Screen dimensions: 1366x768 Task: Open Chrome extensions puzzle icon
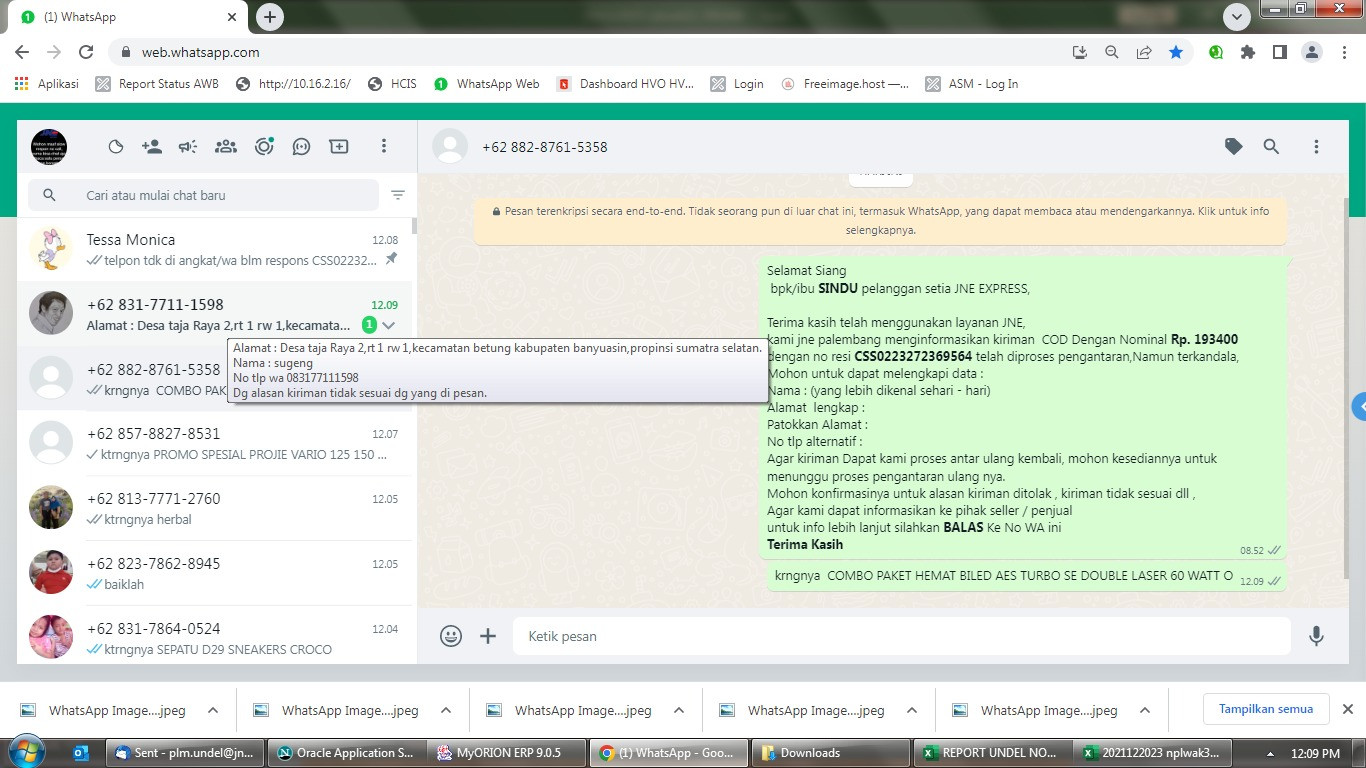pos(1248,52)
